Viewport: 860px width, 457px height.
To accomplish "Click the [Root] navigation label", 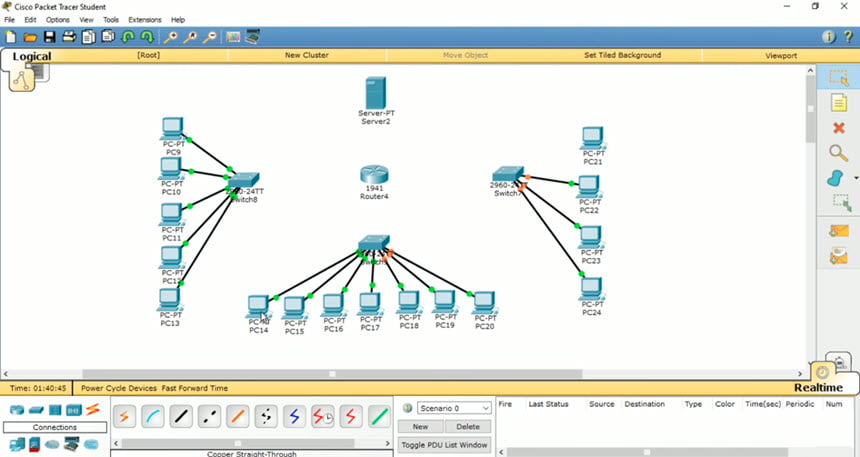I will coord(149,55).
